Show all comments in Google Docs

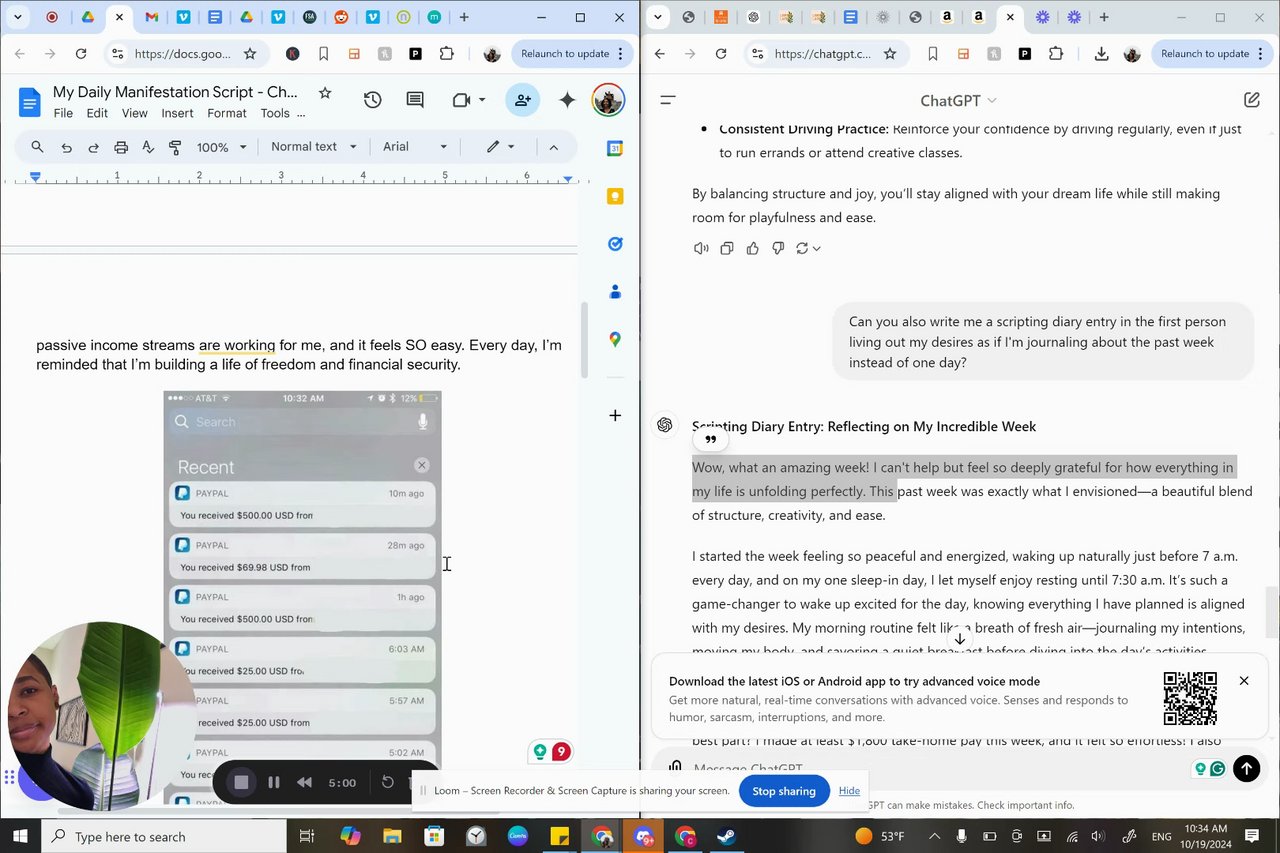point(415,100)
